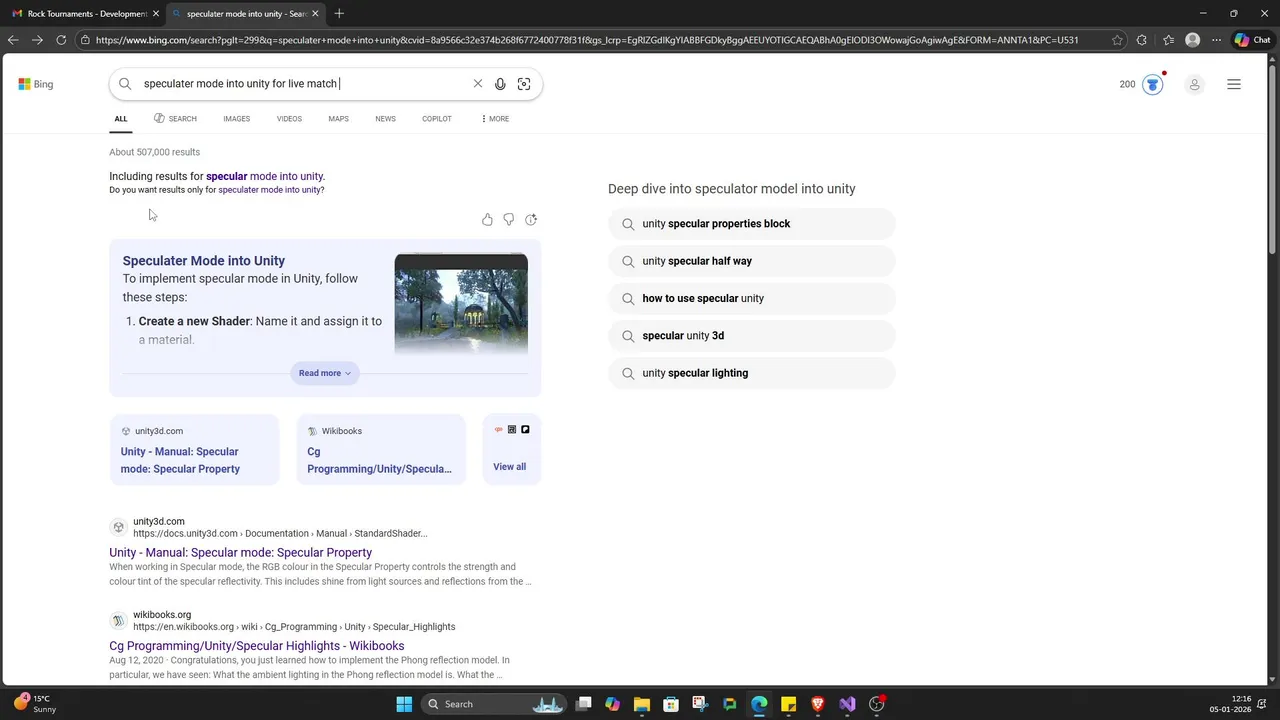
Task: Click the feedback icon next to thumbs down
Action: coord(531,219)
